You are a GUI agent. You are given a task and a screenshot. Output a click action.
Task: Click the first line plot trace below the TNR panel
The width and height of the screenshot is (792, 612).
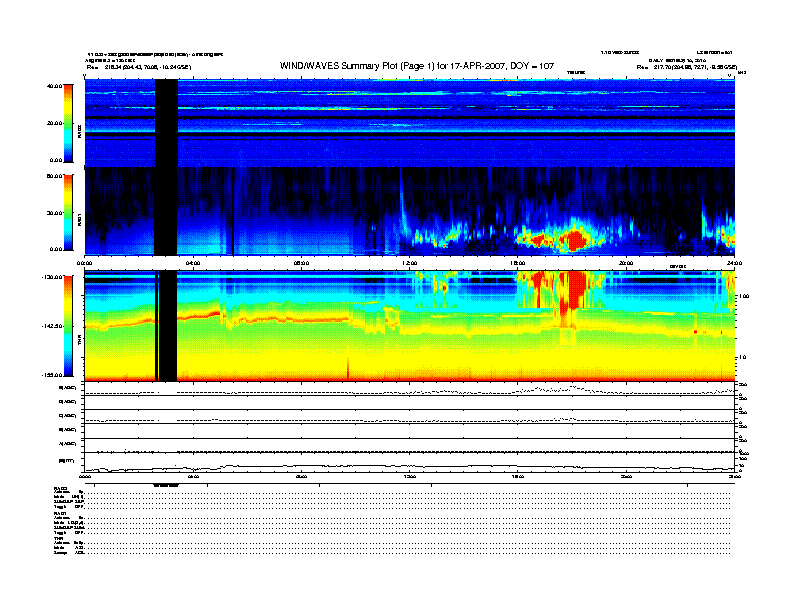[x=409, y=392]
